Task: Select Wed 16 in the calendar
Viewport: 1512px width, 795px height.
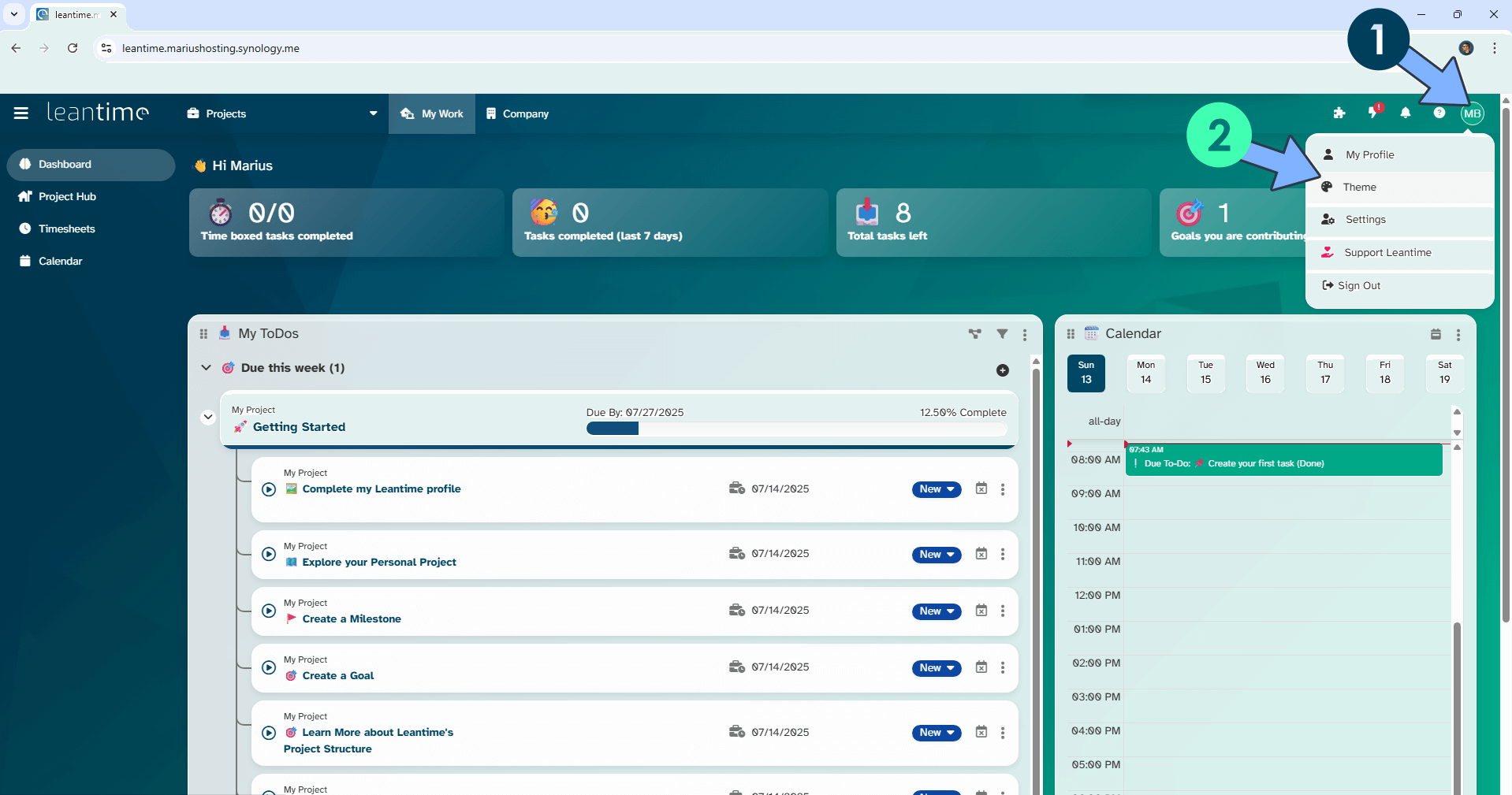Action: [1265, 373]
